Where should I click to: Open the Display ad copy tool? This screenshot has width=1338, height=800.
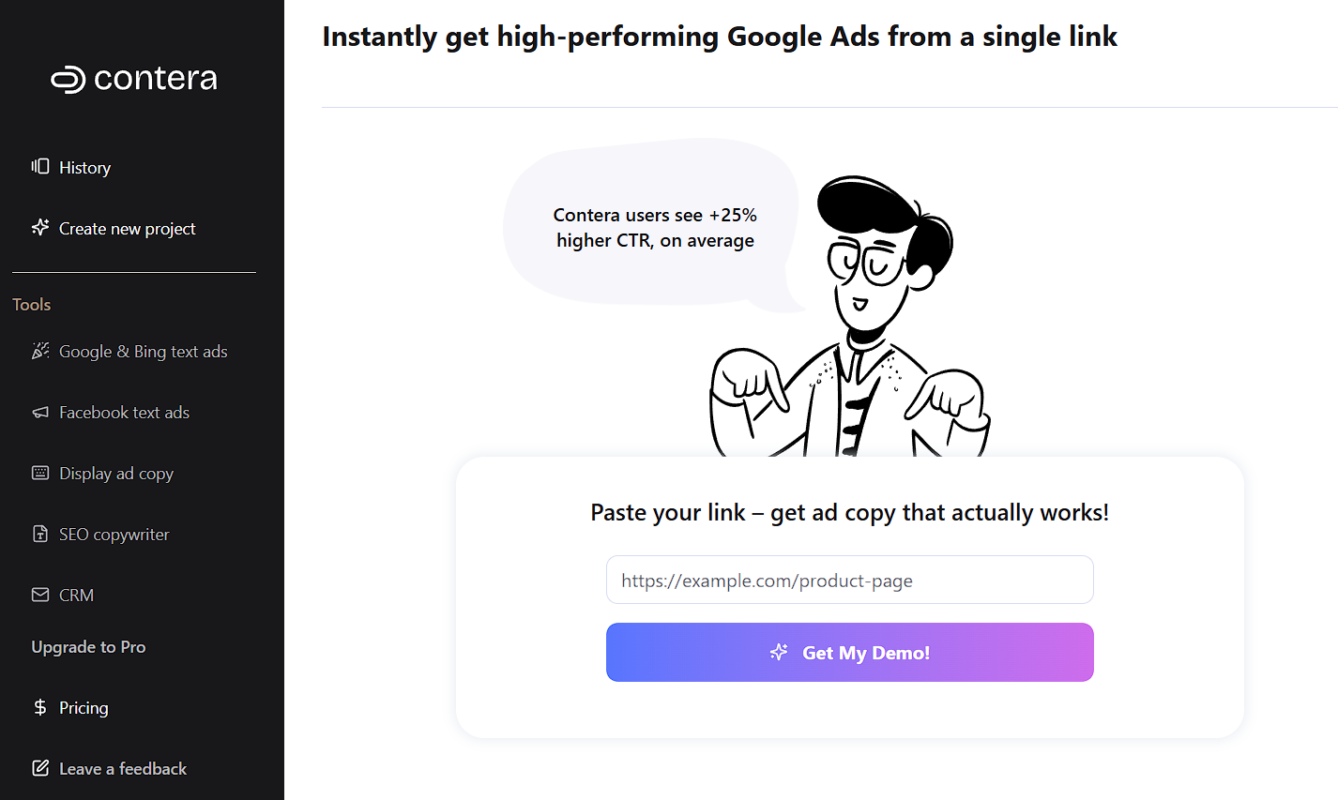click(x=116, y=474)
